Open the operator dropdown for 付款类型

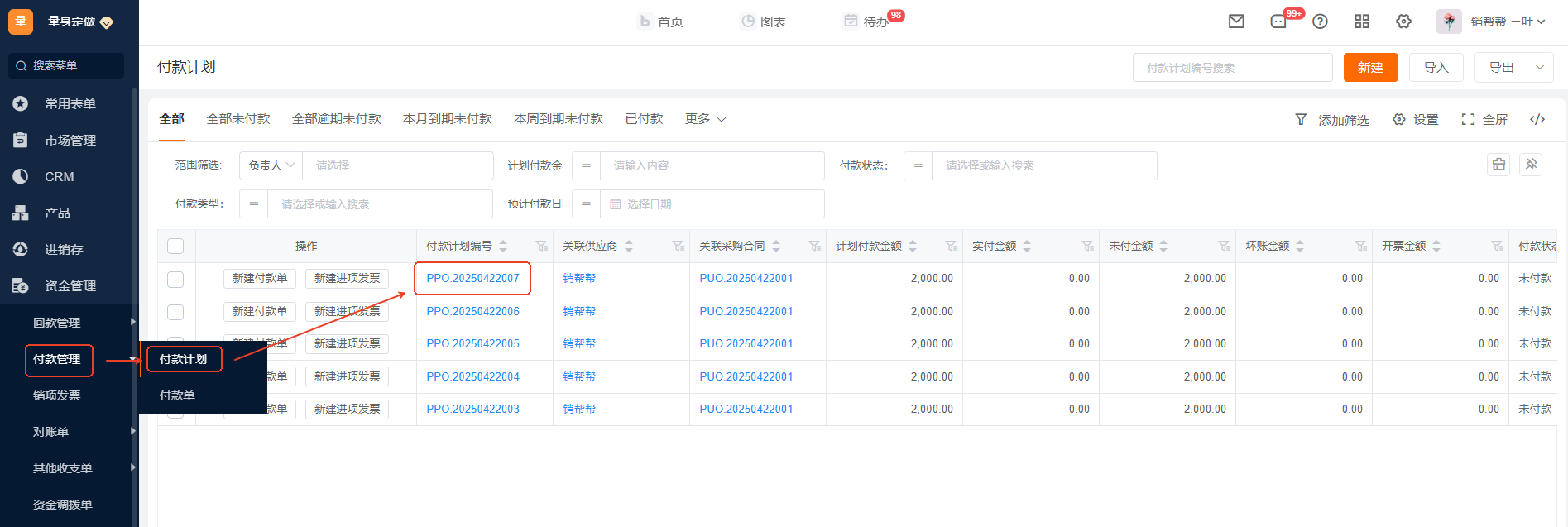point(253,204)
